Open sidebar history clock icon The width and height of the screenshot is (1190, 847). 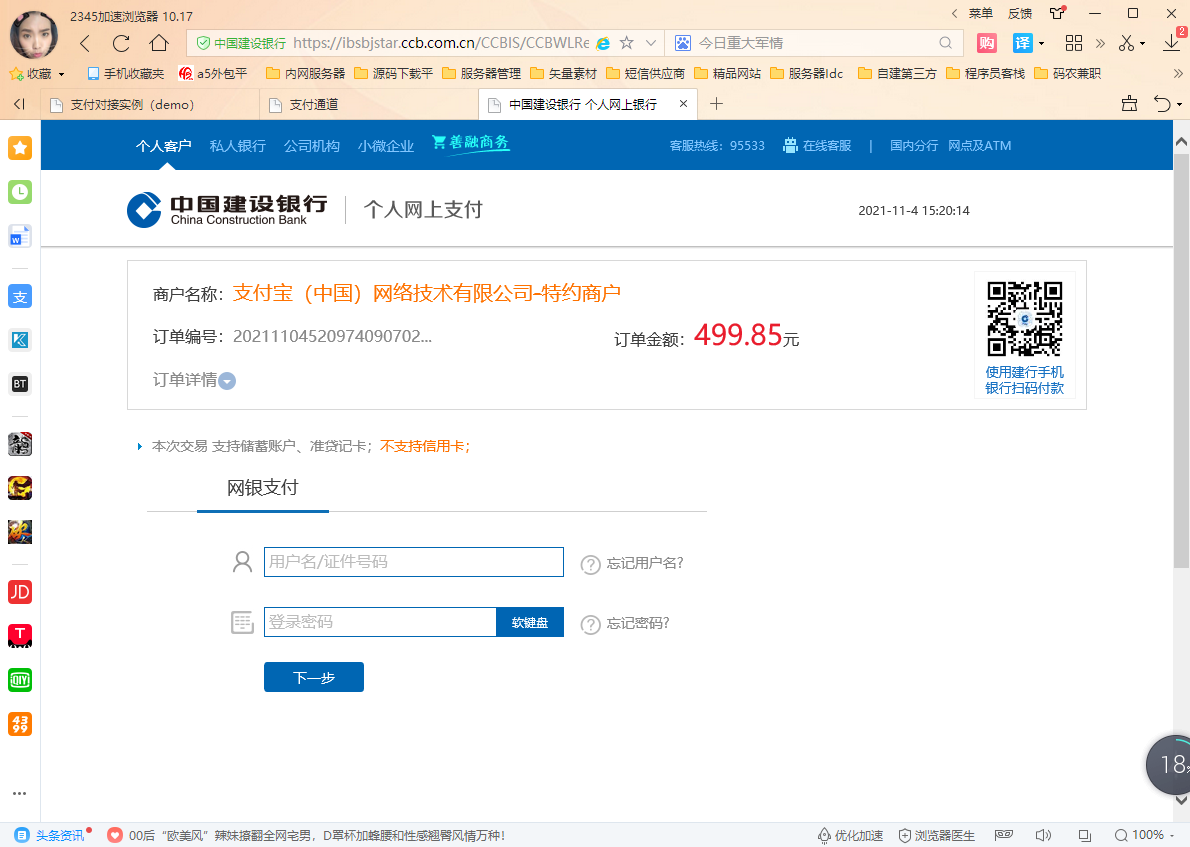(20, 192)
